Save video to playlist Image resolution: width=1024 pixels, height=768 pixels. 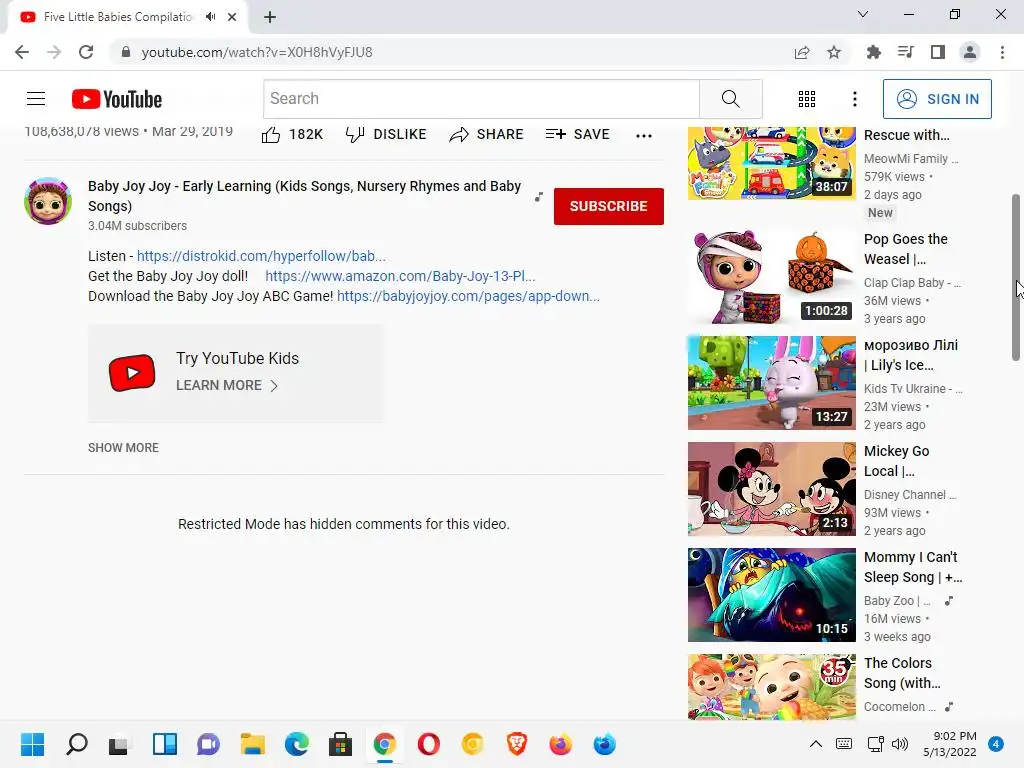tap(577, 135)
